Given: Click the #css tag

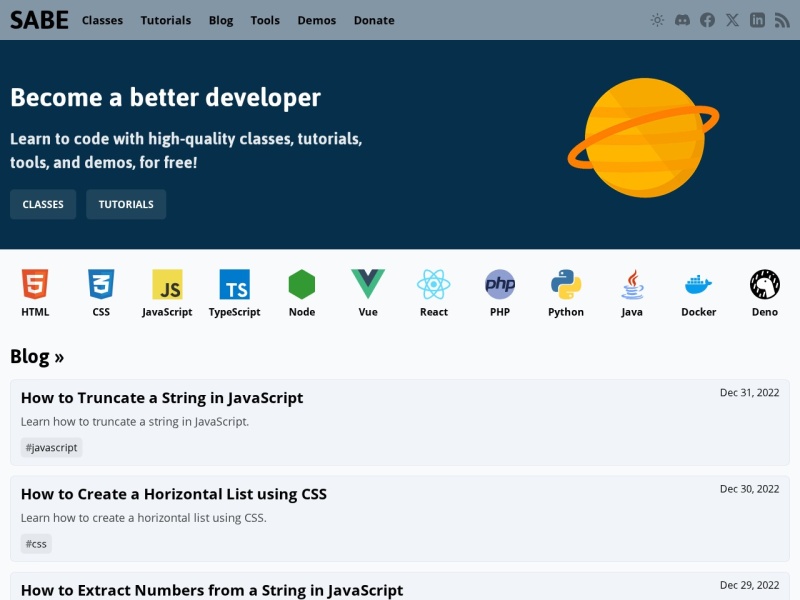Looking at the screenshot, I should [36, 544].
